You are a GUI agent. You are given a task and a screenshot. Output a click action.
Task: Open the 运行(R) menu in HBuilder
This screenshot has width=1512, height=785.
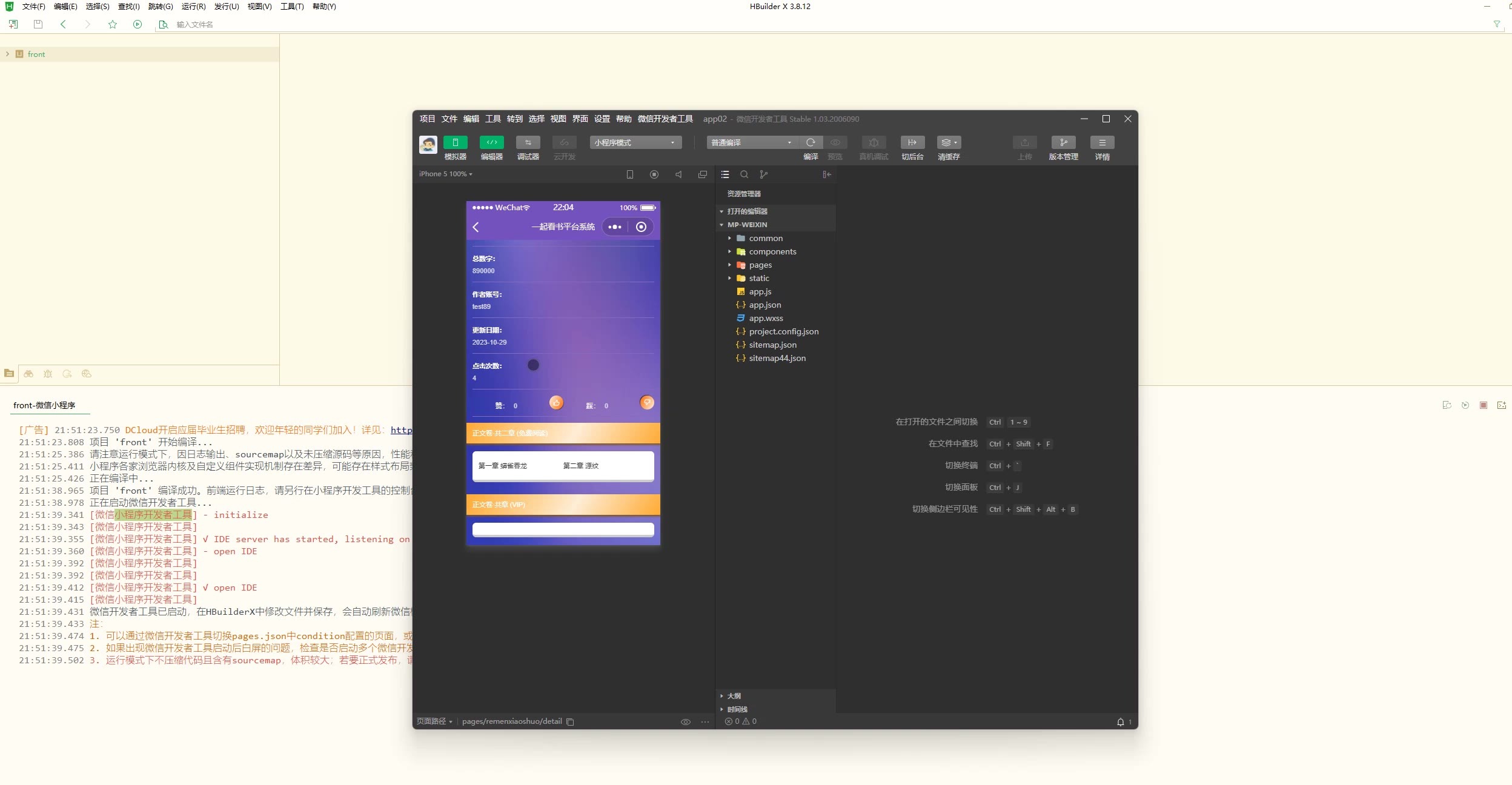(193, 7)
